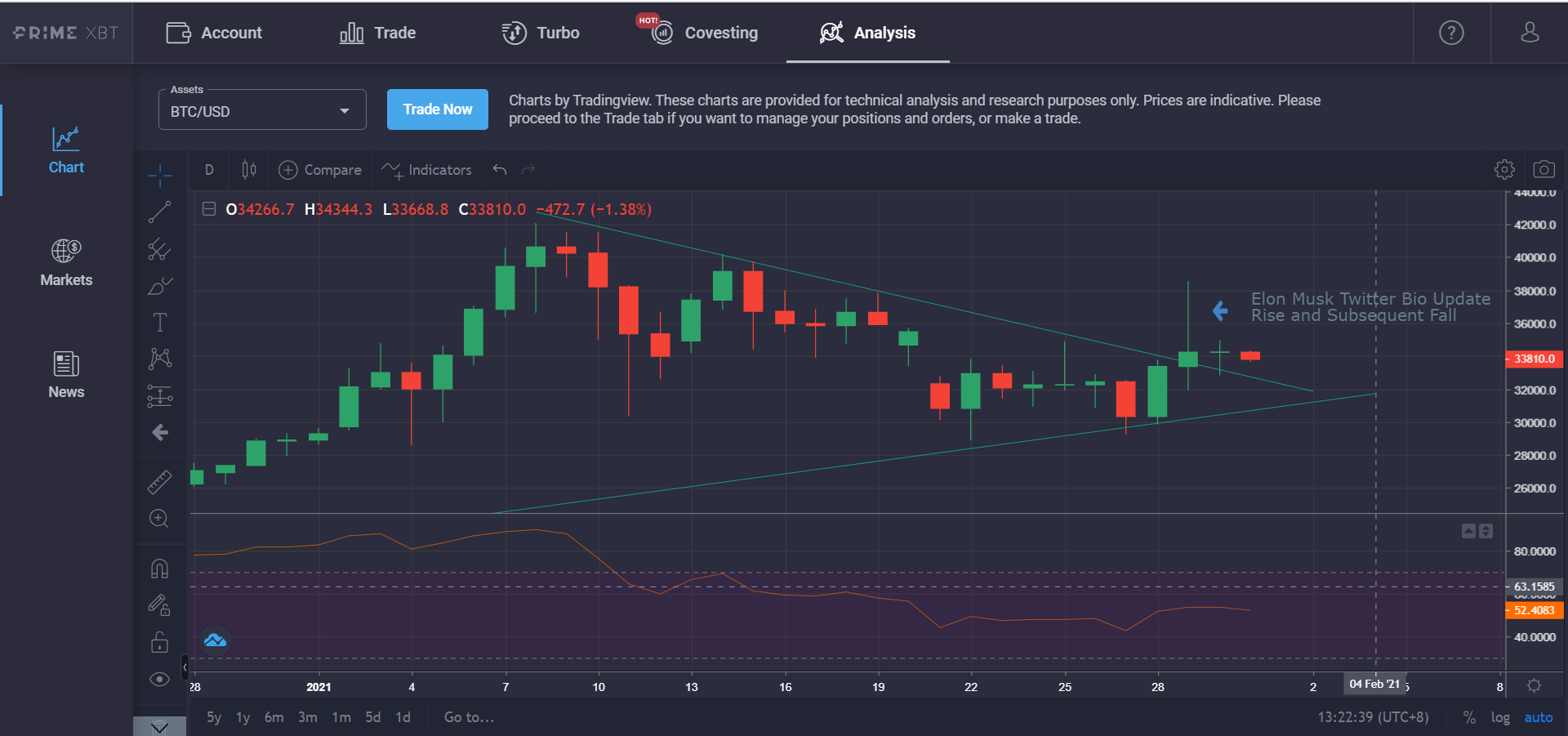Take a chart snapshot with the camera icon
1568x736 pixels.
point(1545,169)
